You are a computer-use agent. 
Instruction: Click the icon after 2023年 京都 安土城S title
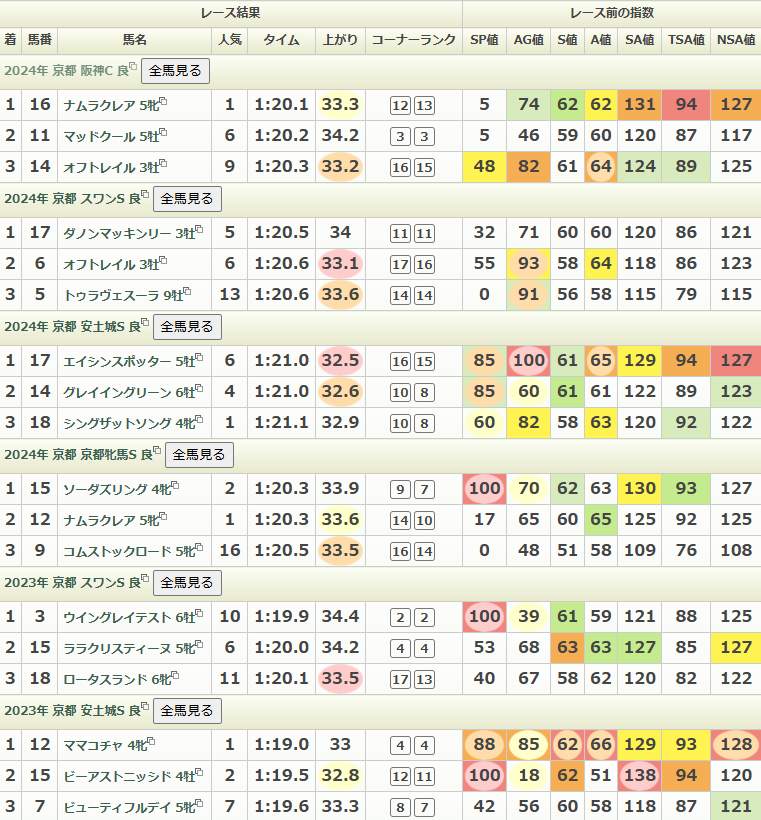tap(144, 707)
